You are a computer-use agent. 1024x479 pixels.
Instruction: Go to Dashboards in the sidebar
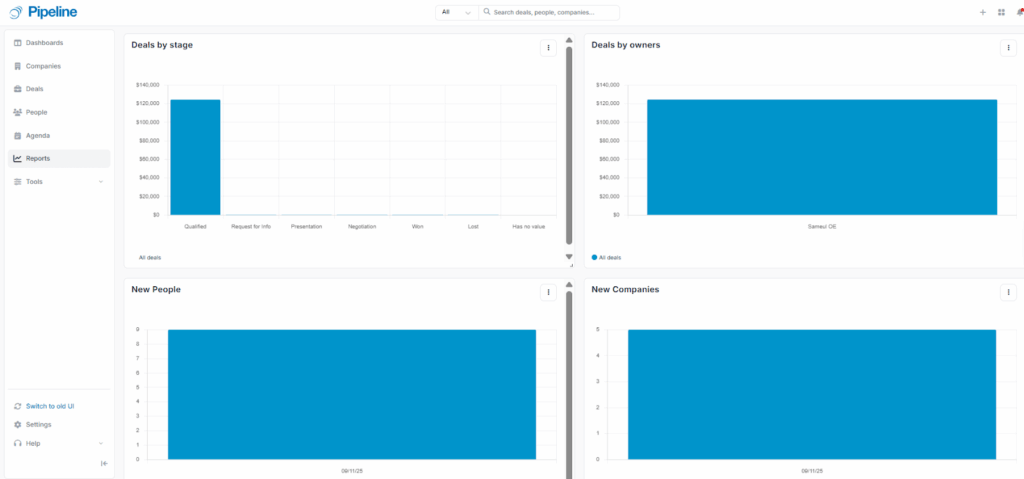[x=44, y=43]
